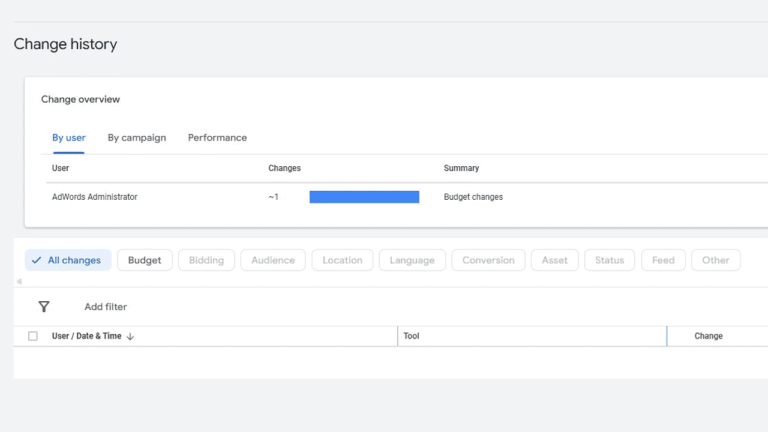Click the Change column header
This screenshot has height=432, width=768.
[x=708, y=336]
